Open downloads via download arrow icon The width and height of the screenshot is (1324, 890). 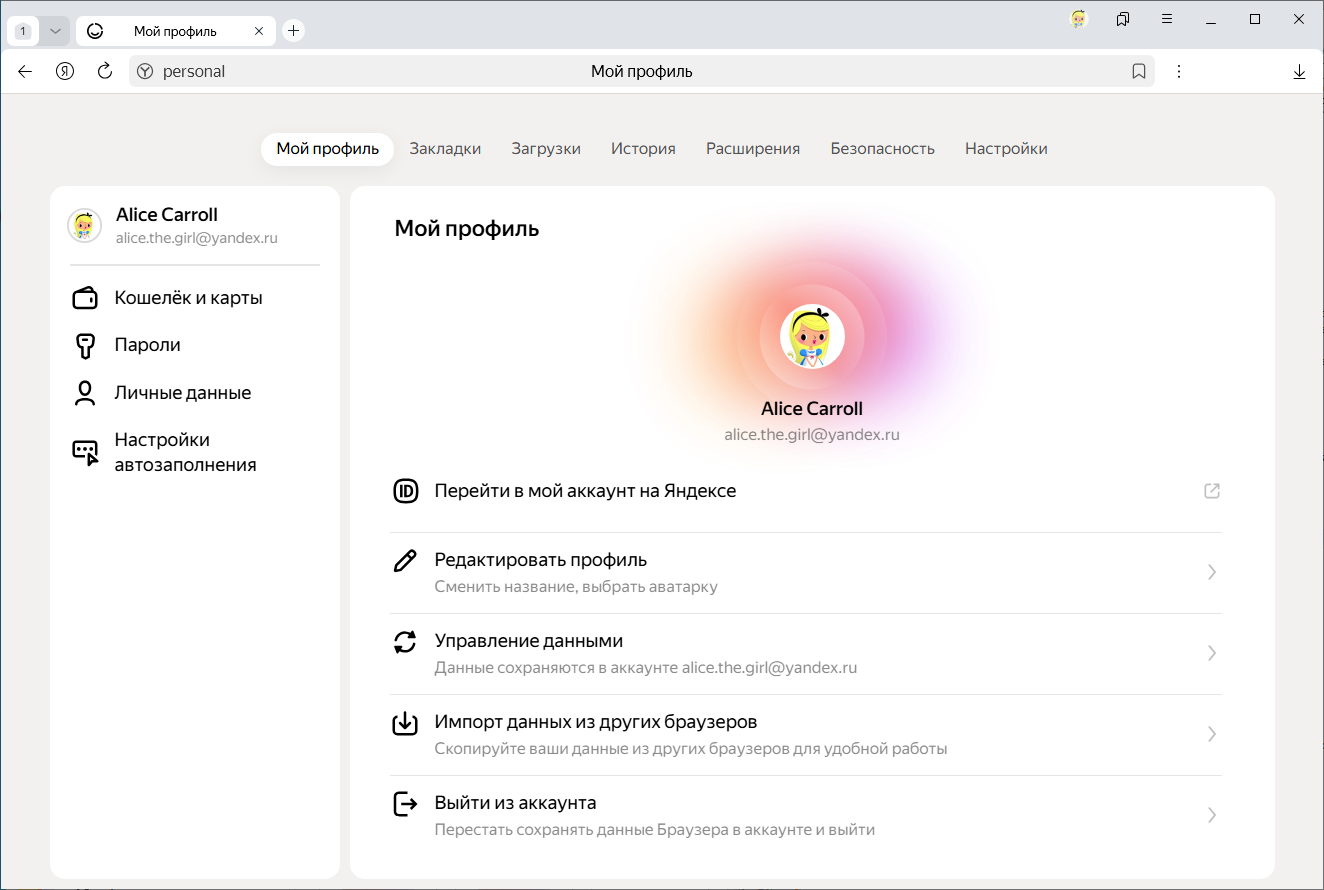[x=1299, y=71]
